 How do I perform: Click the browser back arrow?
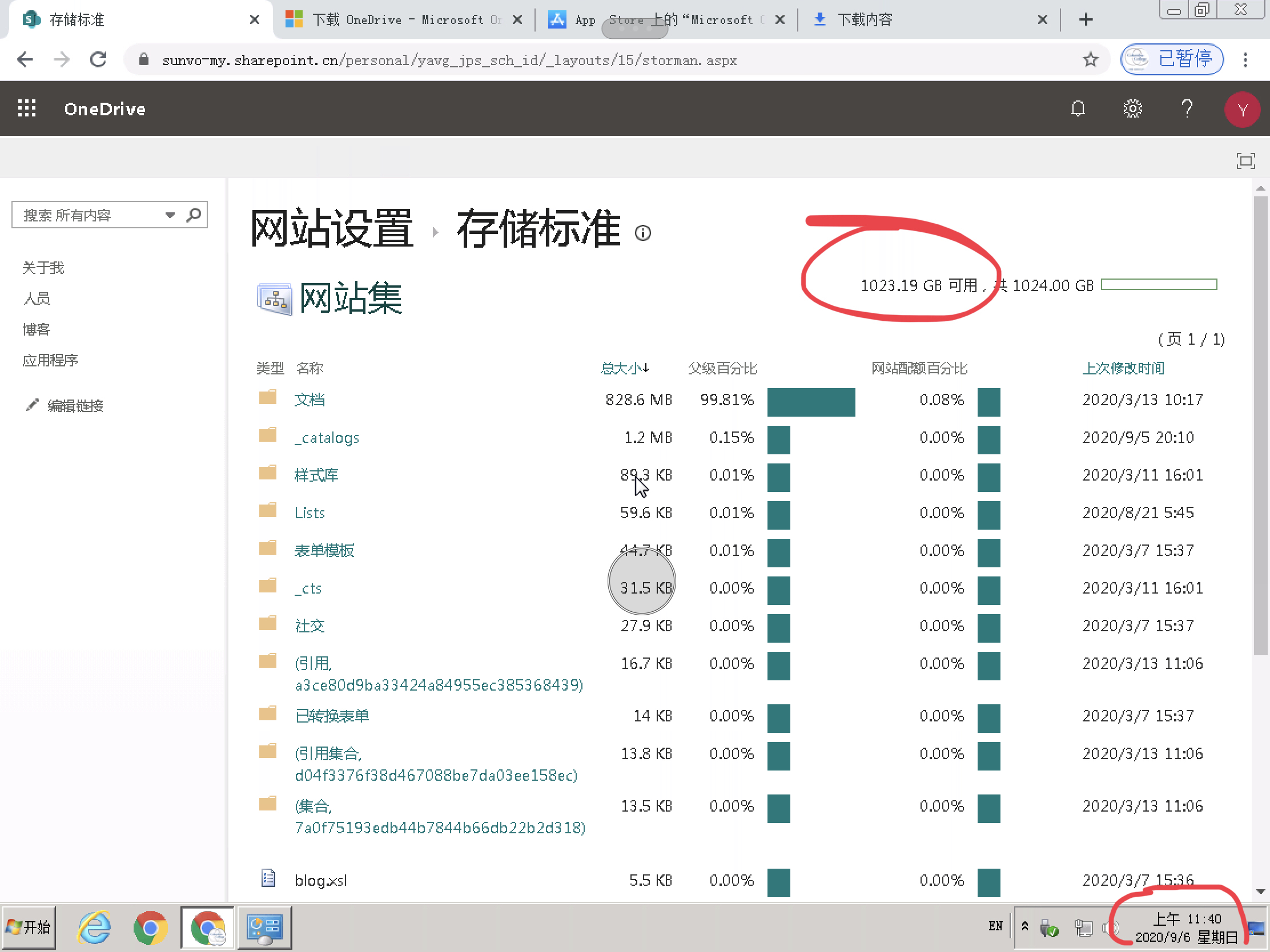[25, 60]
